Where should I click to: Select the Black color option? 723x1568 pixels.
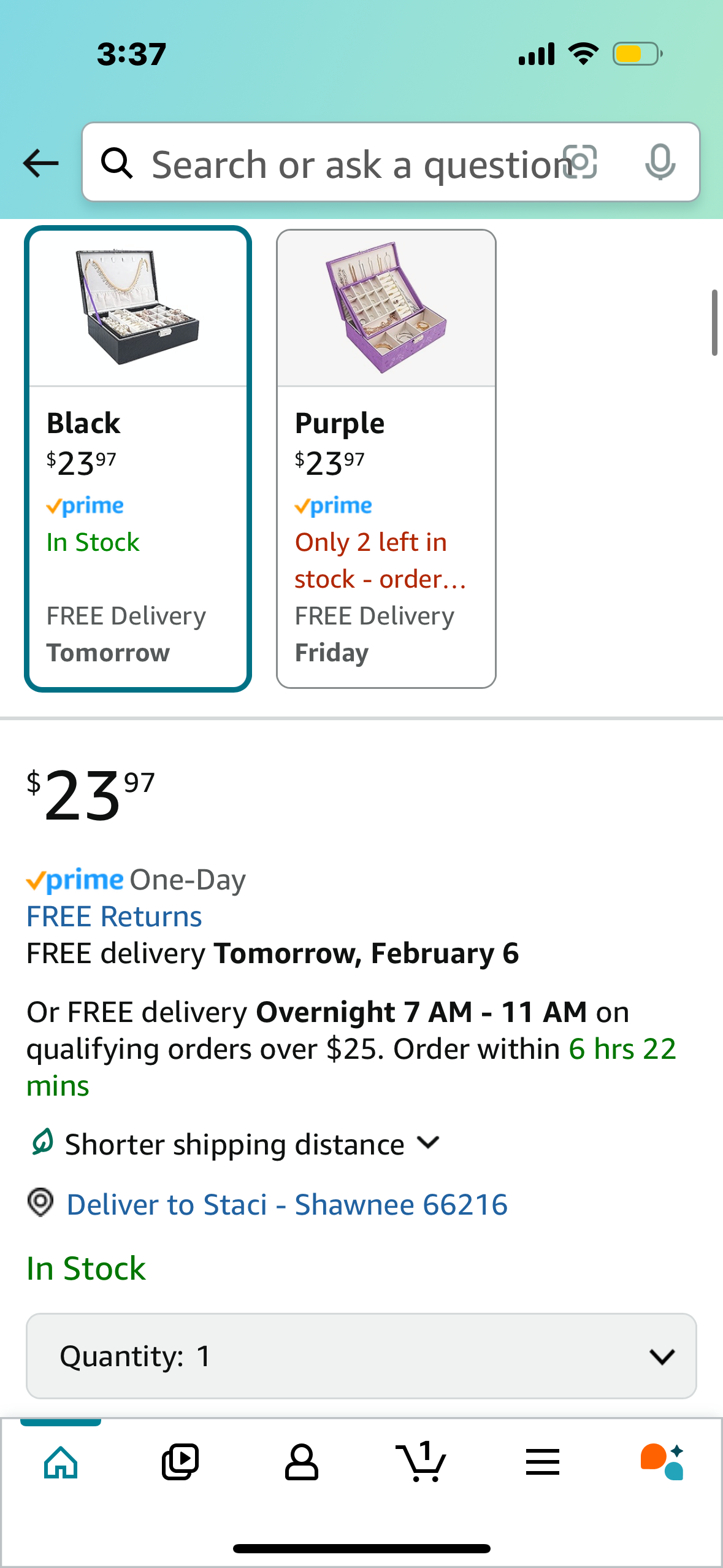(138, 459)
